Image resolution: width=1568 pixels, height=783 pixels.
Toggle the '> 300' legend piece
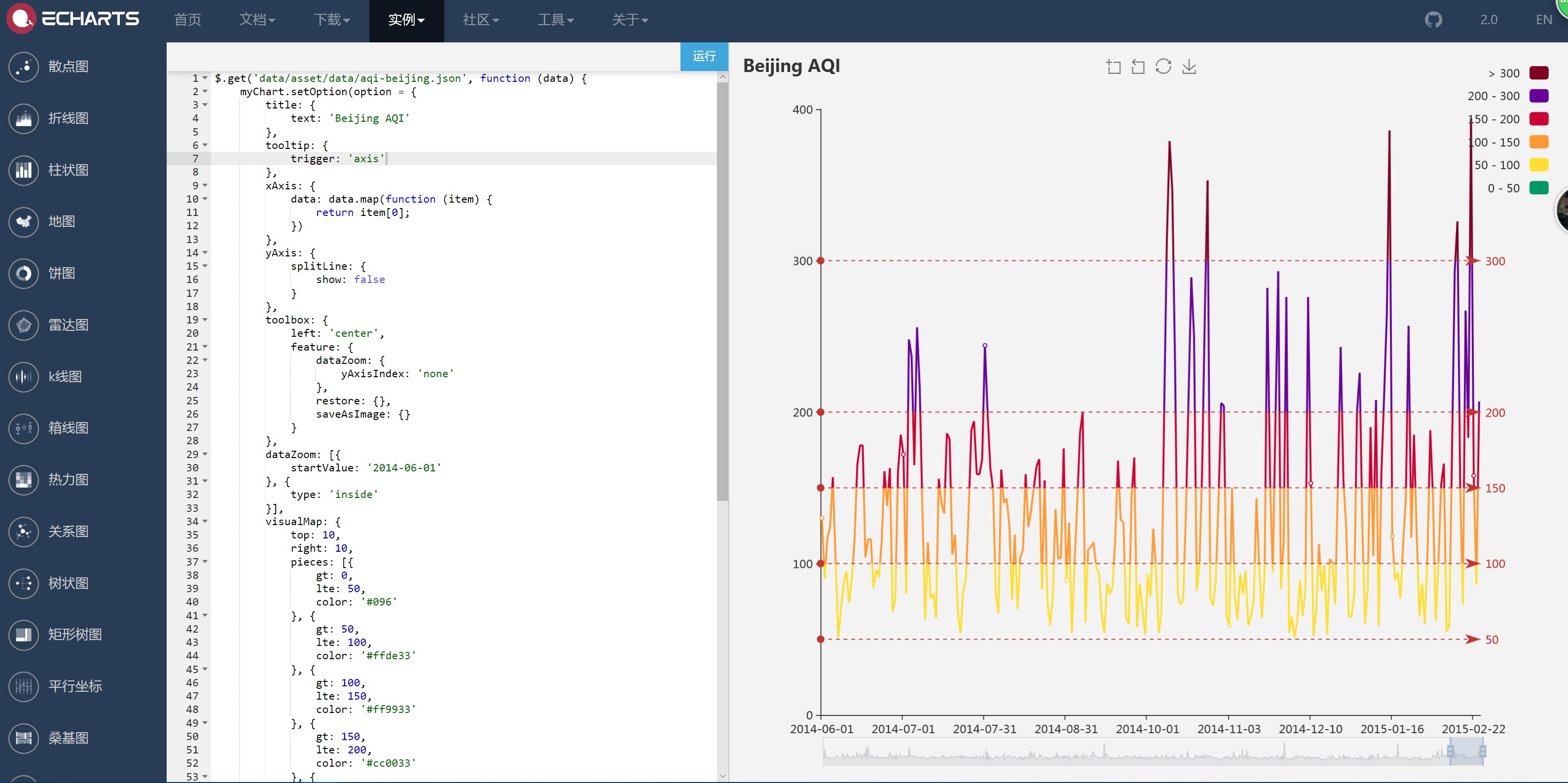click(1518, 73)
